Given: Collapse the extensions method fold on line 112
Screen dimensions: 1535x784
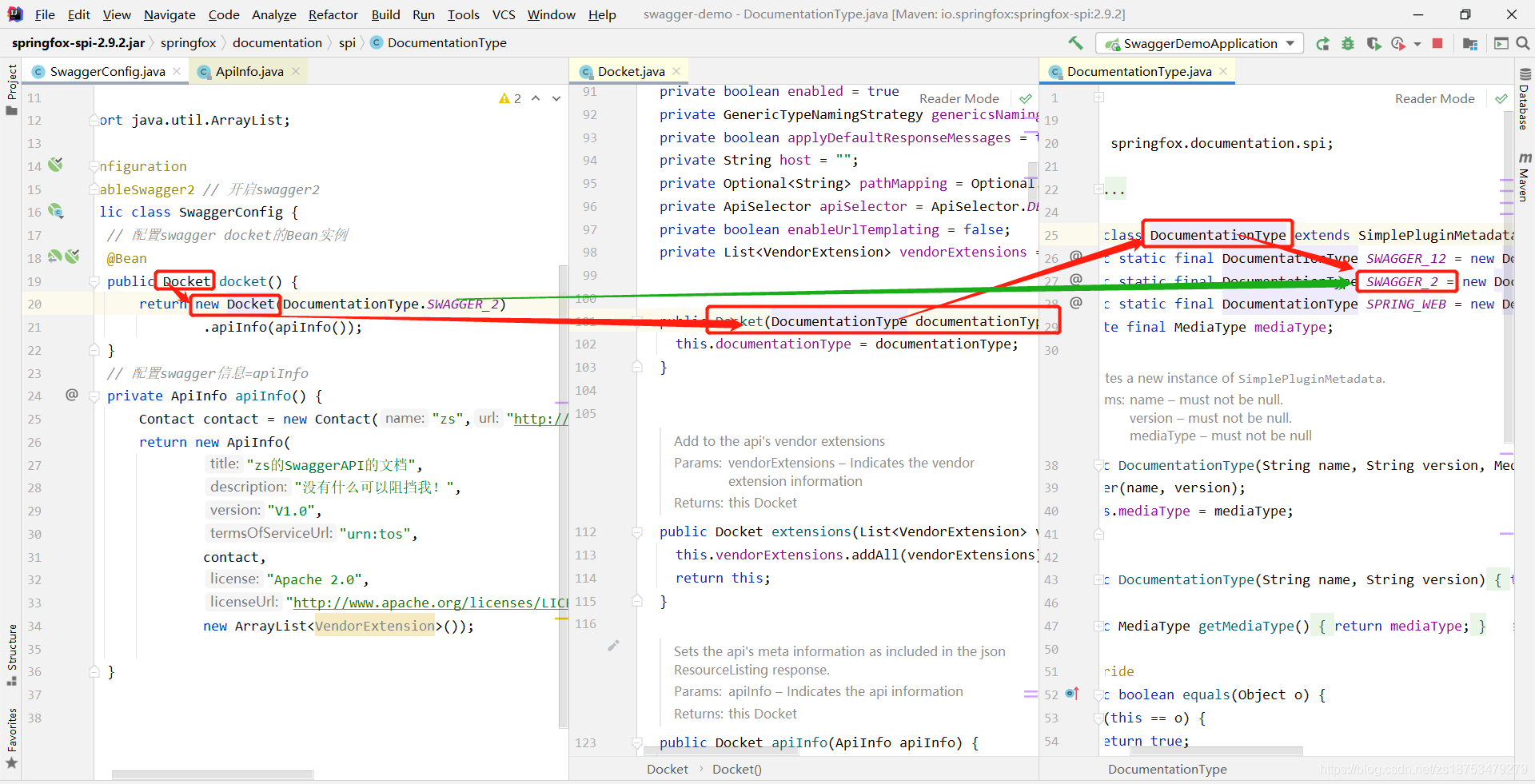Looking at the screenshot, I should tap(637, 532).
